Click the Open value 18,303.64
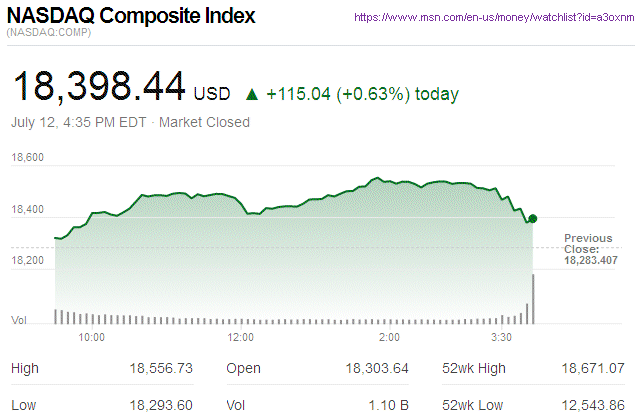The image size is (640, 420). (377, 369)
